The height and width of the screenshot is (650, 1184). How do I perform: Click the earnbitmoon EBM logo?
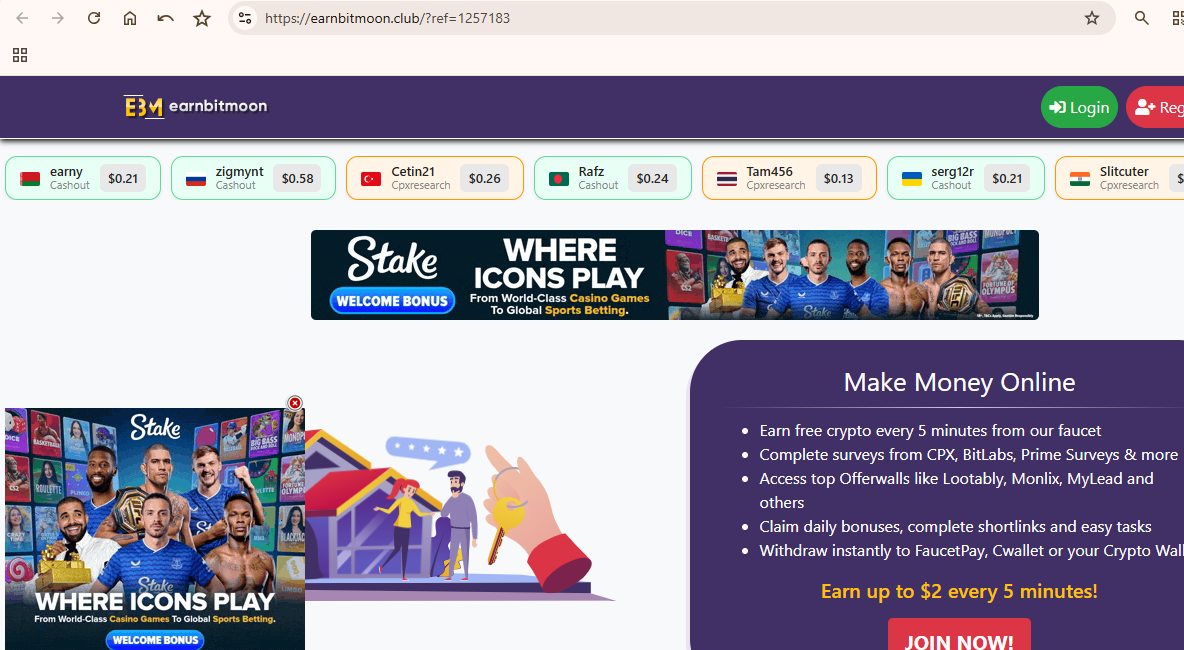coord(196,106)
